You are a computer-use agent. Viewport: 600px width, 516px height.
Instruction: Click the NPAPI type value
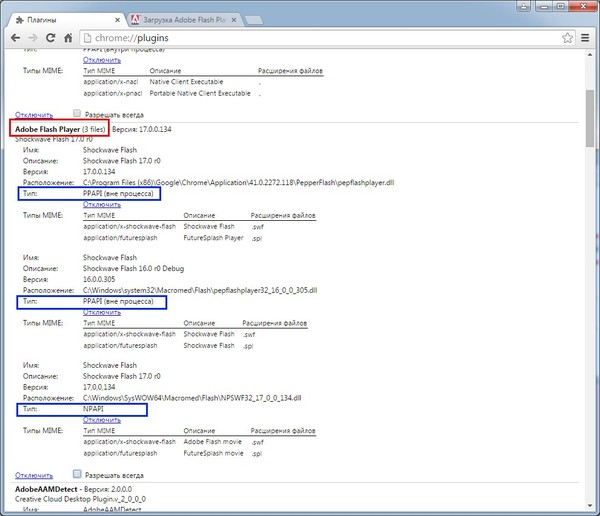coord(93,409)
